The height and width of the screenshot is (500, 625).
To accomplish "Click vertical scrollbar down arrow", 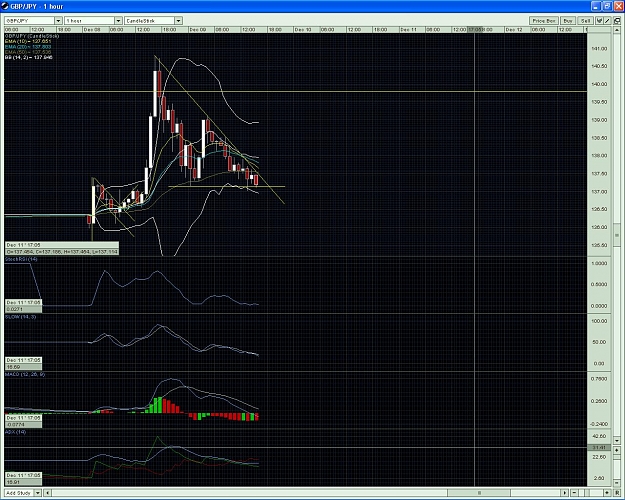I will pos(617,441).
